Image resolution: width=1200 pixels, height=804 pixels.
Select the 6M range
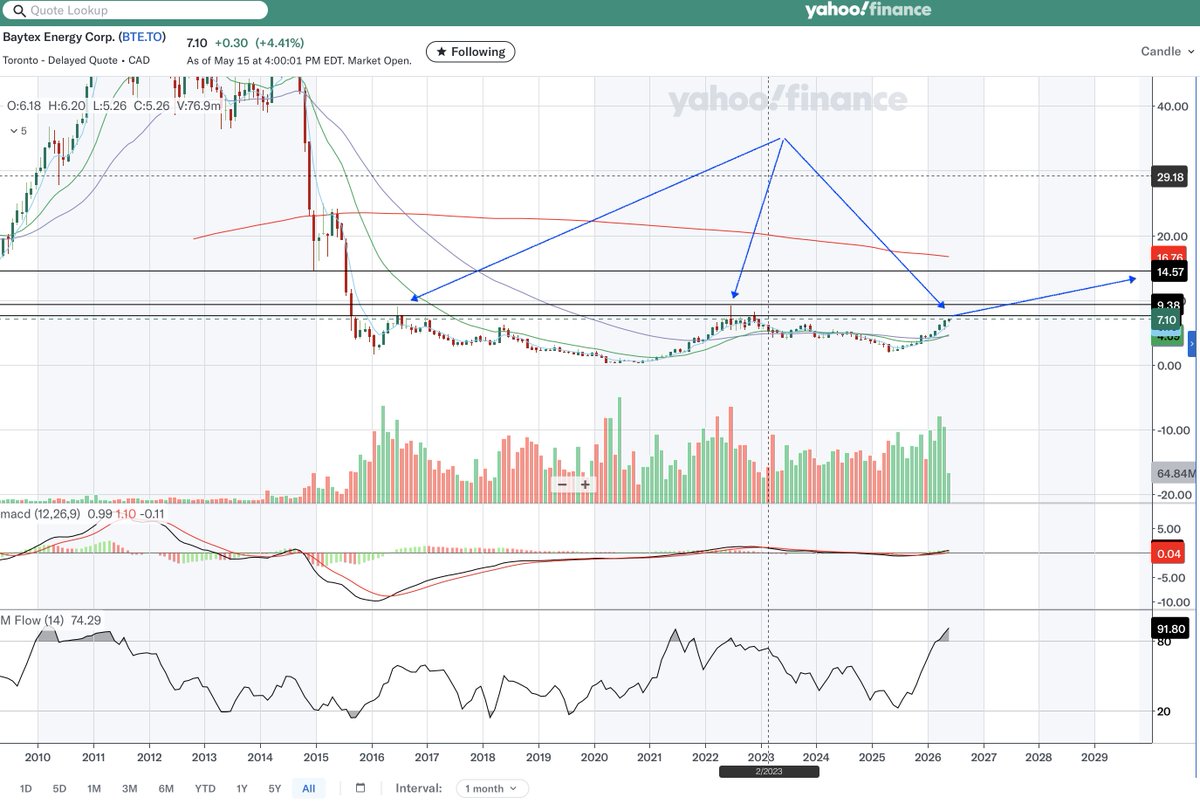pos(165,788)
